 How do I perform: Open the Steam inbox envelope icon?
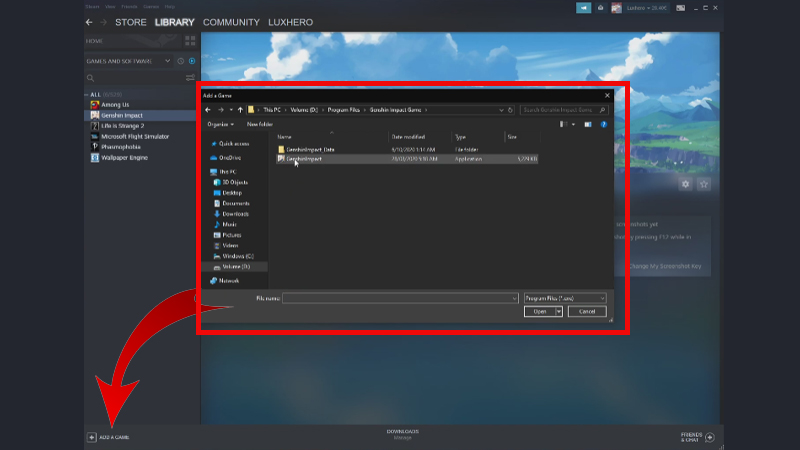[601, 8]
